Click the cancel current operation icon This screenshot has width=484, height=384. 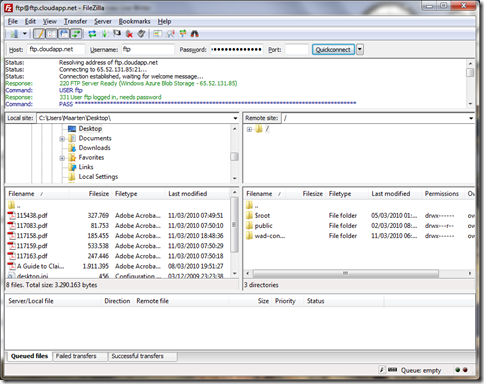pos(117,34)
